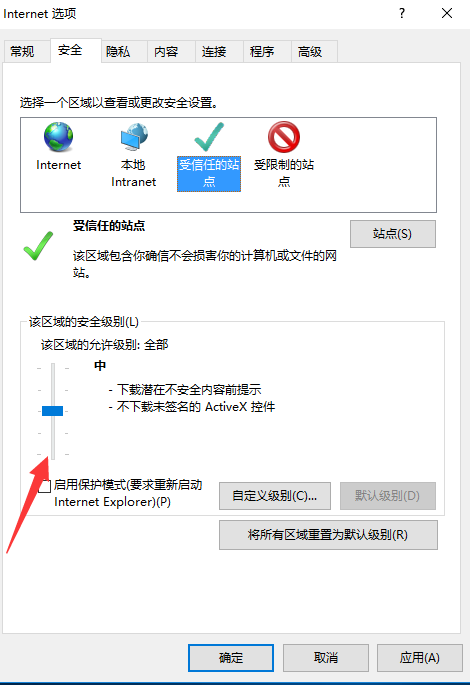Open the 连接 tab

[214, 52]
